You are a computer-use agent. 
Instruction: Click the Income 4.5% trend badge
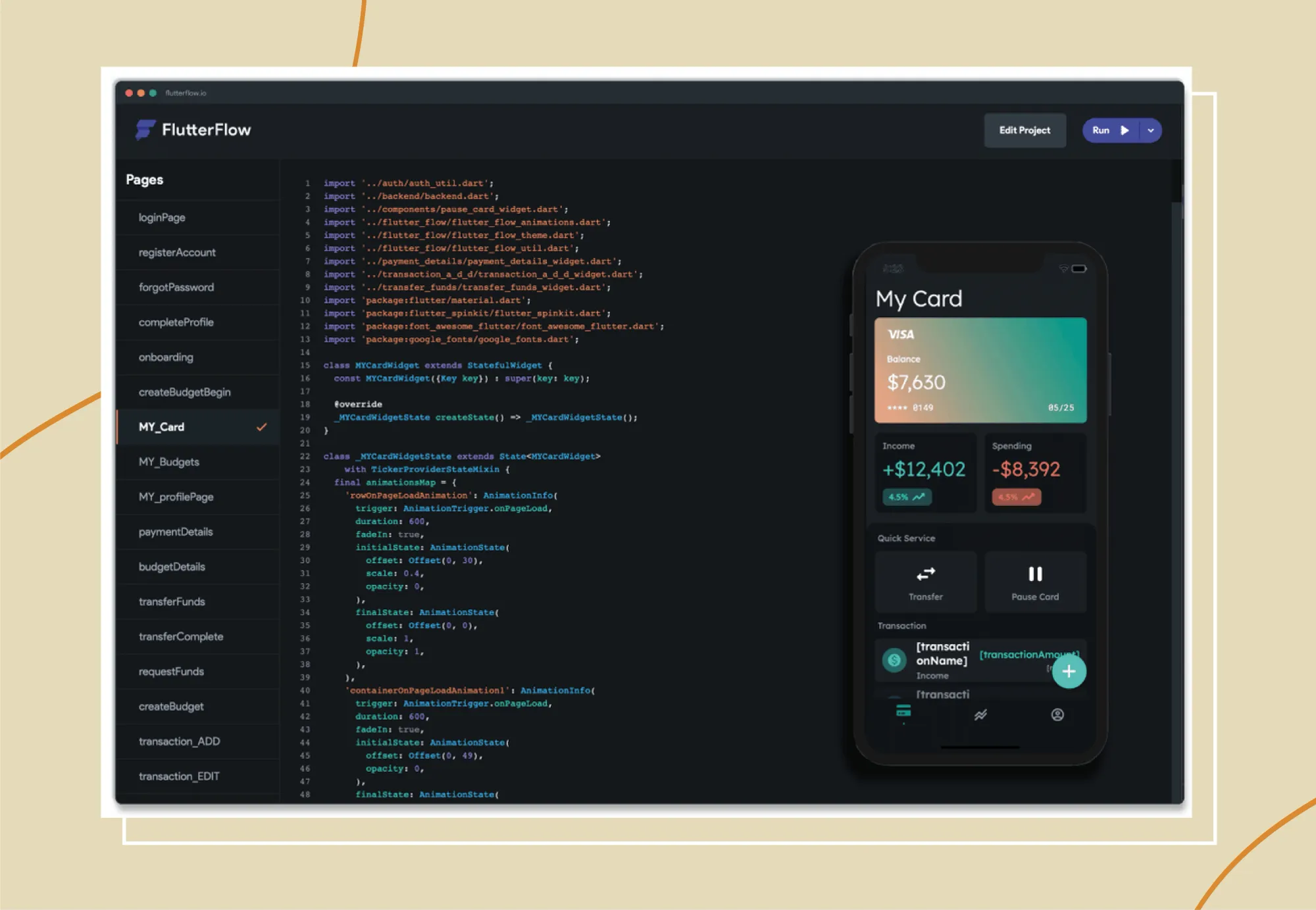(907, 497)
